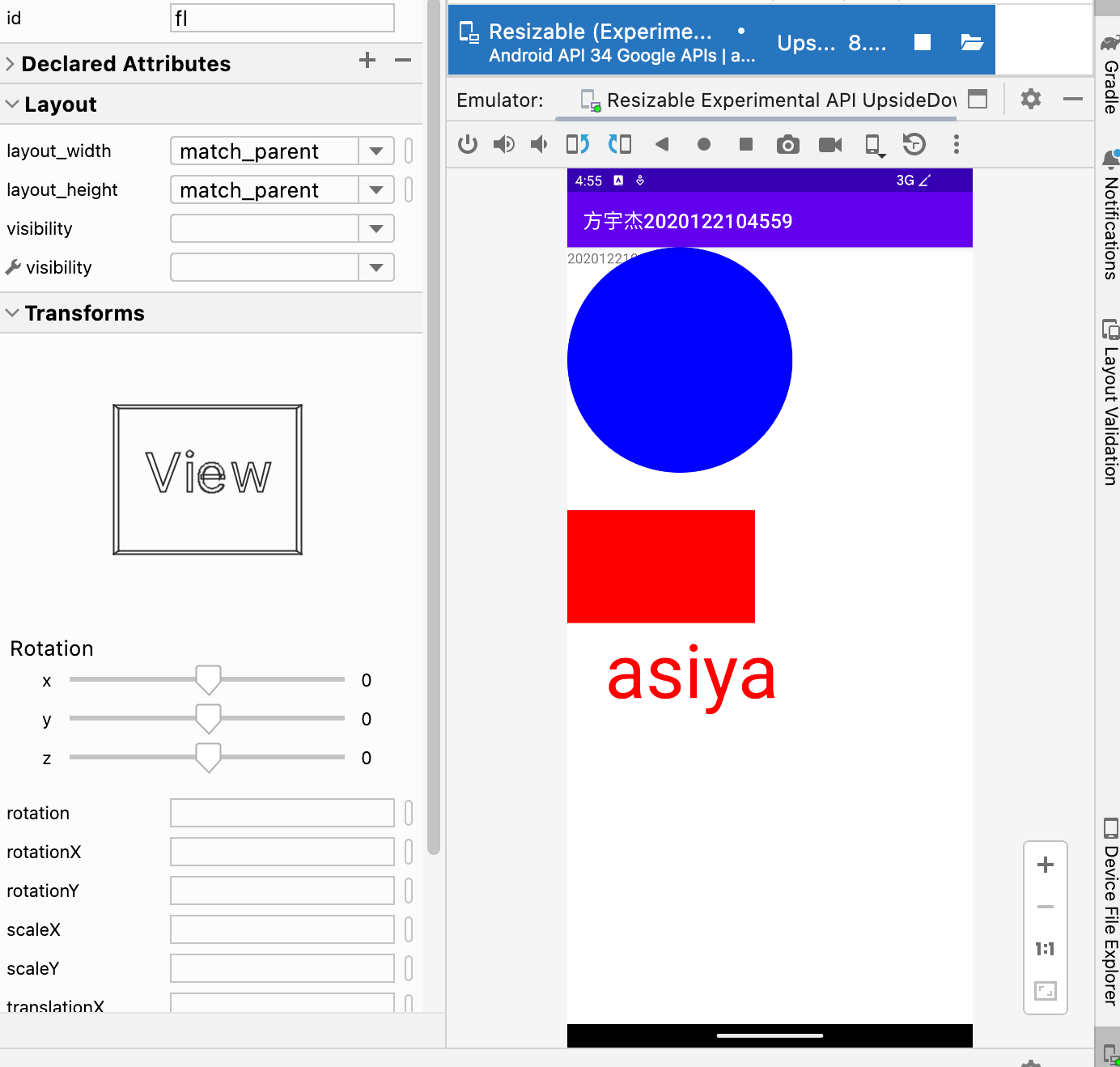
Task: Raise emulator volume with volume up icon
Action: tap(503, 144)
